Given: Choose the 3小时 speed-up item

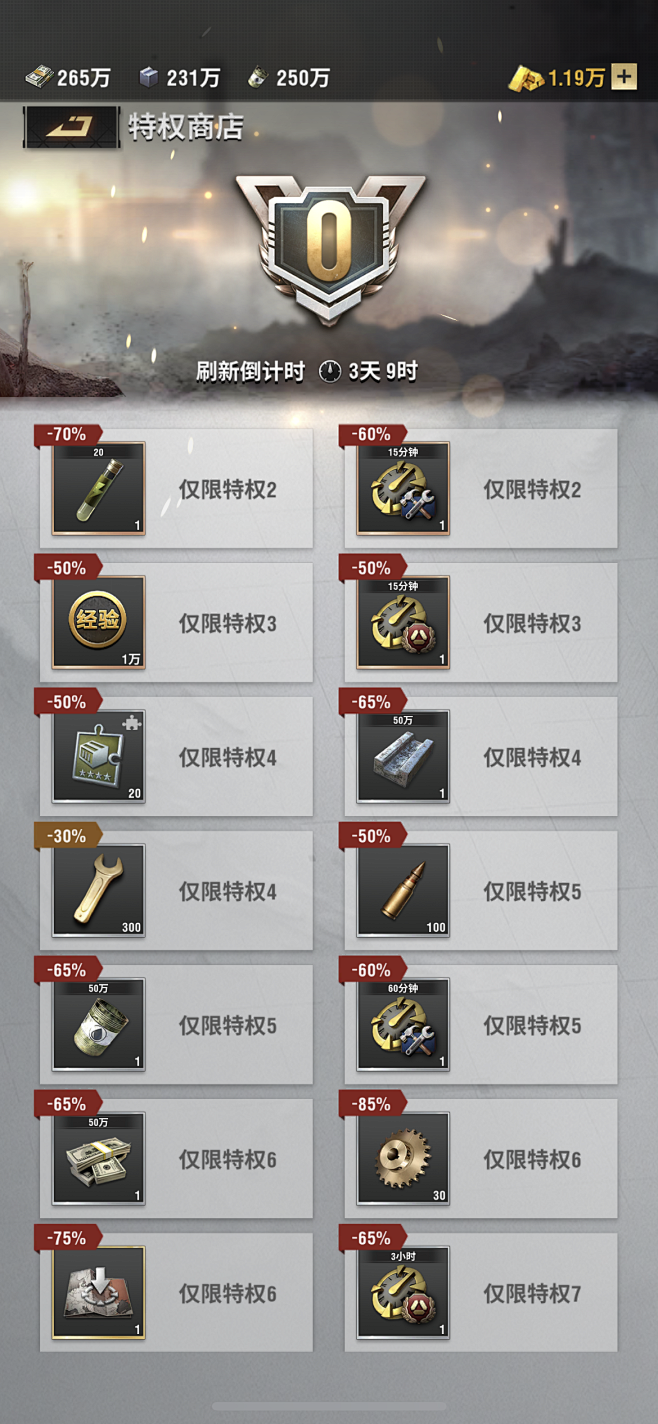Looking at the screenshot, I should (403, 1293).
